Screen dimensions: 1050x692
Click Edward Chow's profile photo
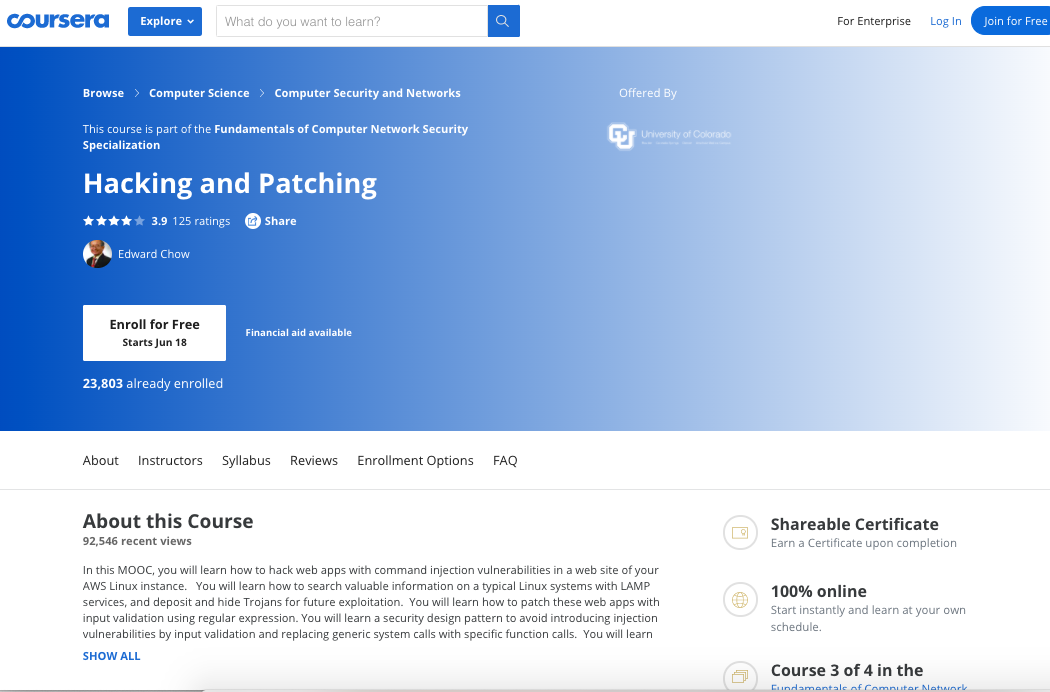97,254
